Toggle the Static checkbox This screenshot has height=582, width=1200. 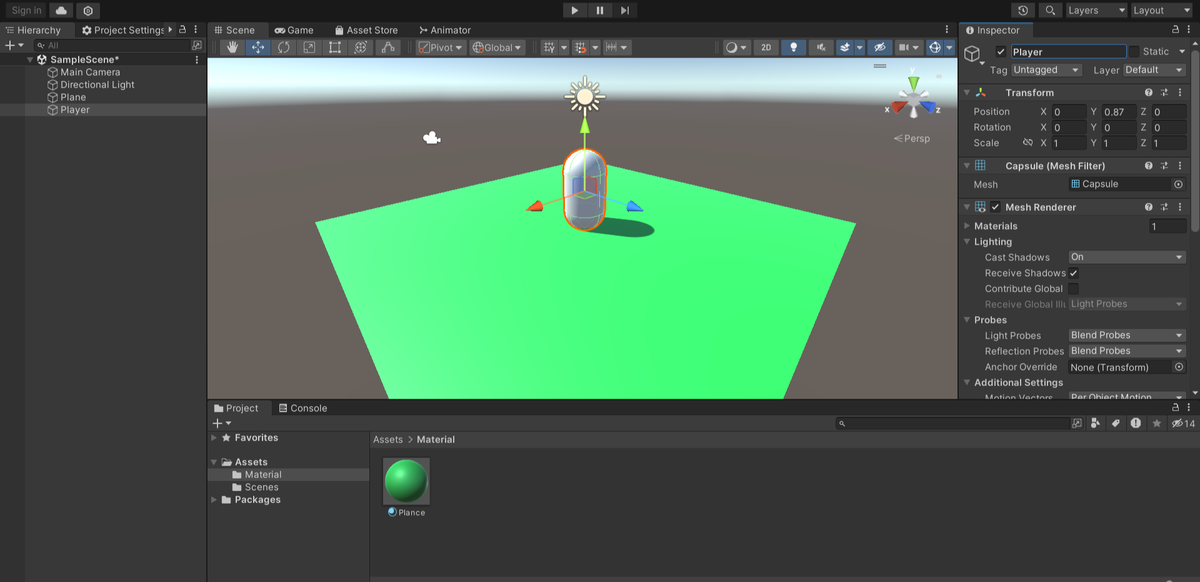pyautogui.click(x=1133, y=52)
